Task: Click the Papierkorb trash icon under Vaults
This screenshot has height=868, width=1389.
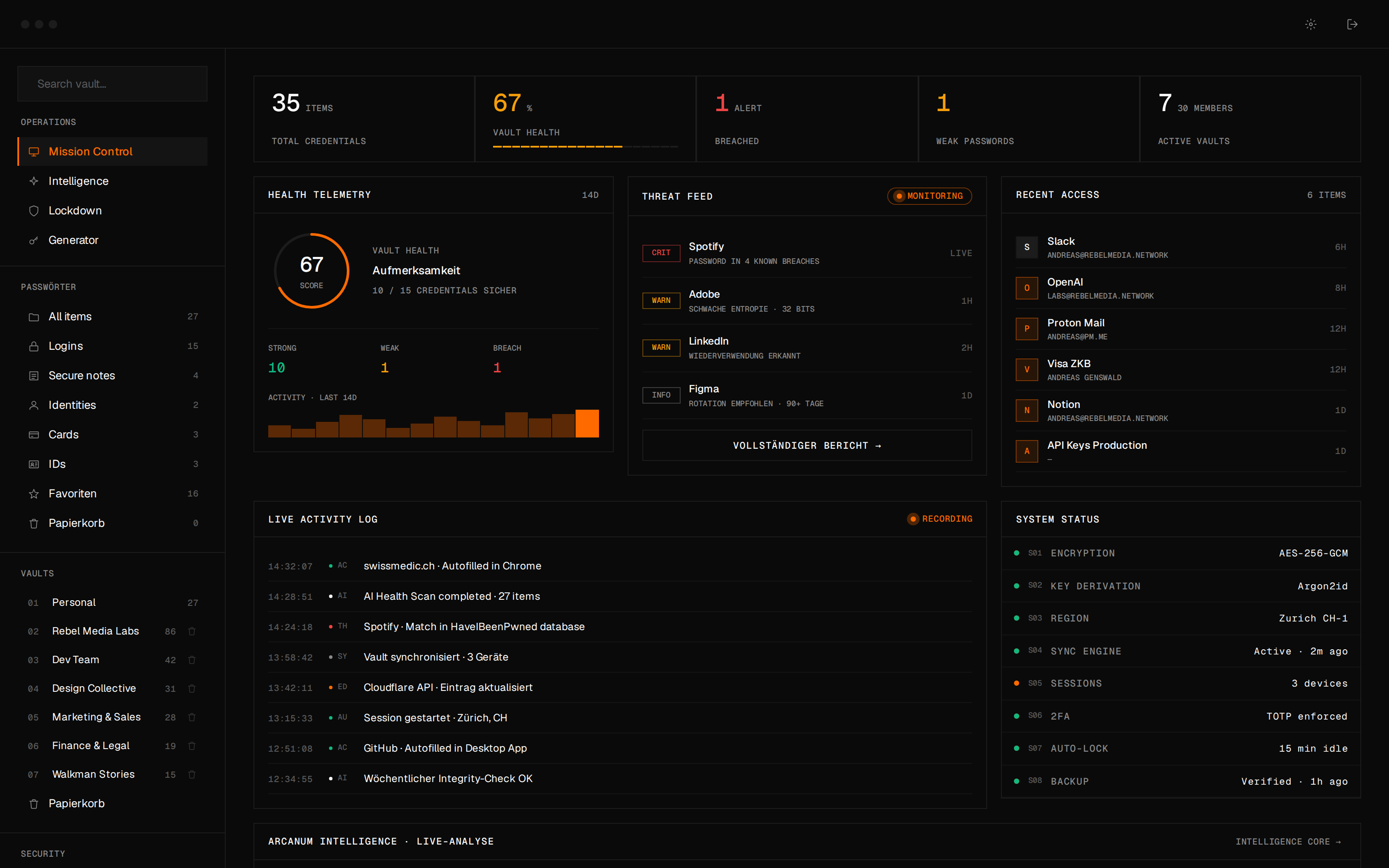Action: coord(34,804)
